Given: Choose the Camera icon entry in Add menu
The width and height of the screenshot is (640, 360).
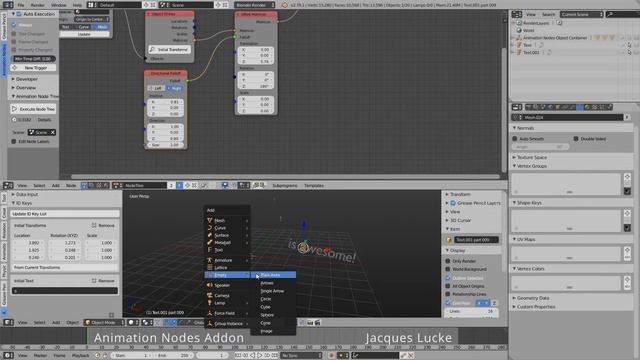Looking at the screenshot, I should point(227,296).
